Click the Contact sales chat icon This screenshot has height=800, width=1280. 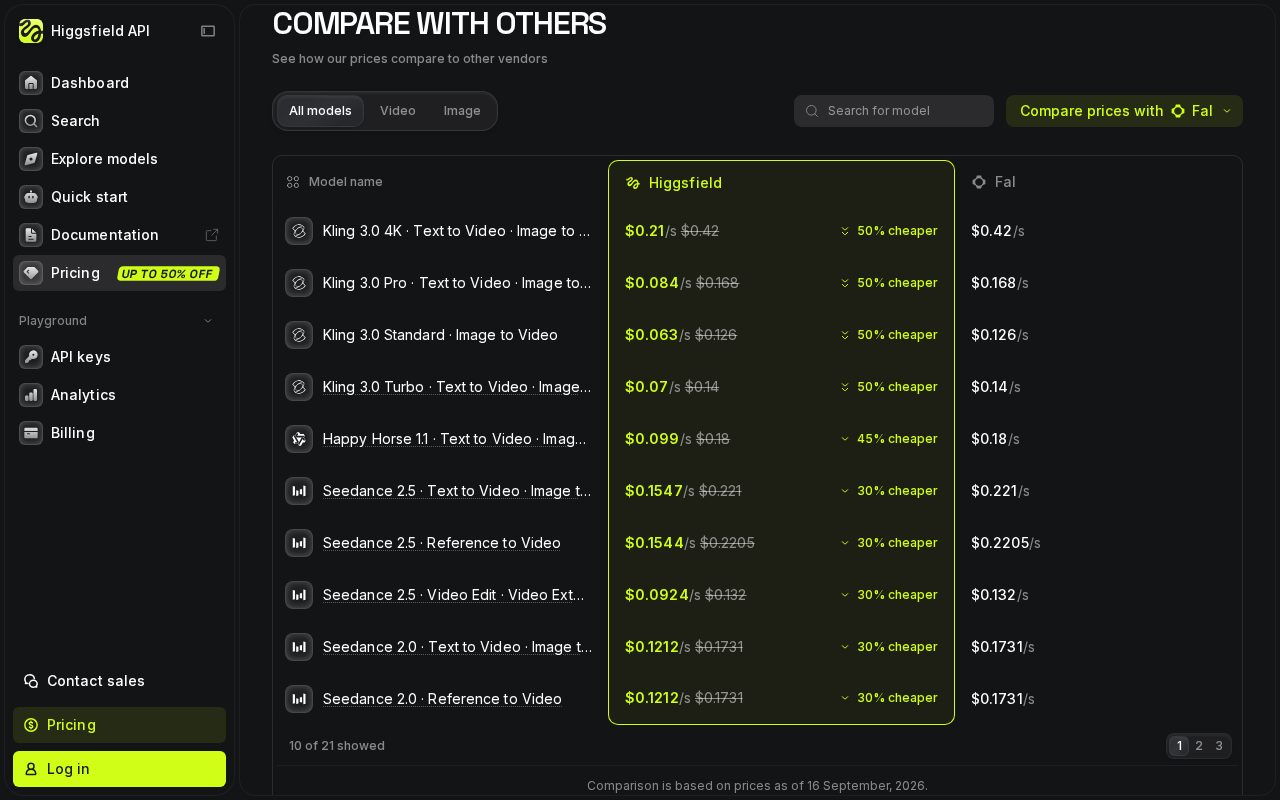(31, 681)
